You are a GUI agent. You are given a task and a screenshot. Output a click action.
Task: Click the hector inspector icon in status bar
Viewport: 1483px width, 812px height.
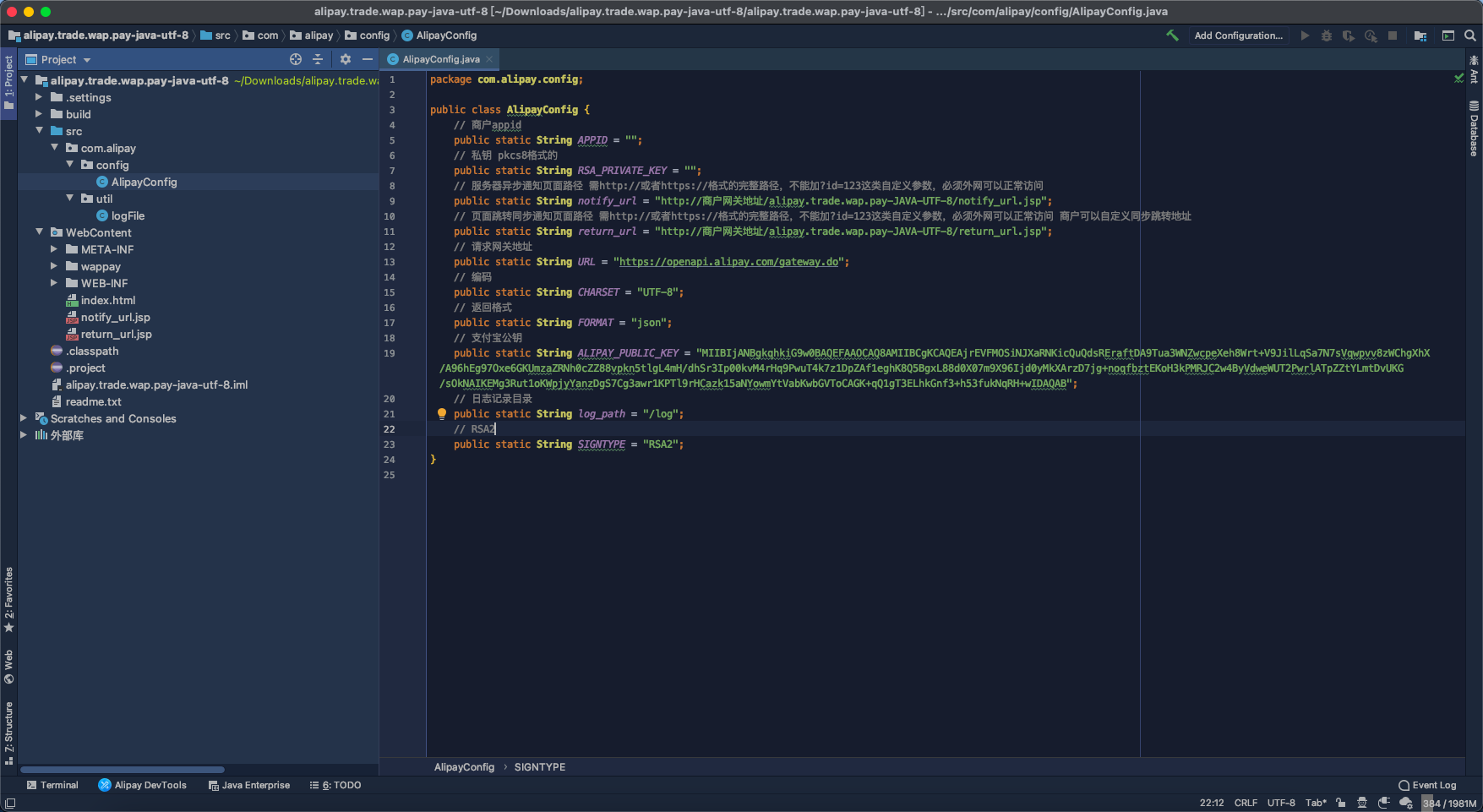click(1362, 803)
